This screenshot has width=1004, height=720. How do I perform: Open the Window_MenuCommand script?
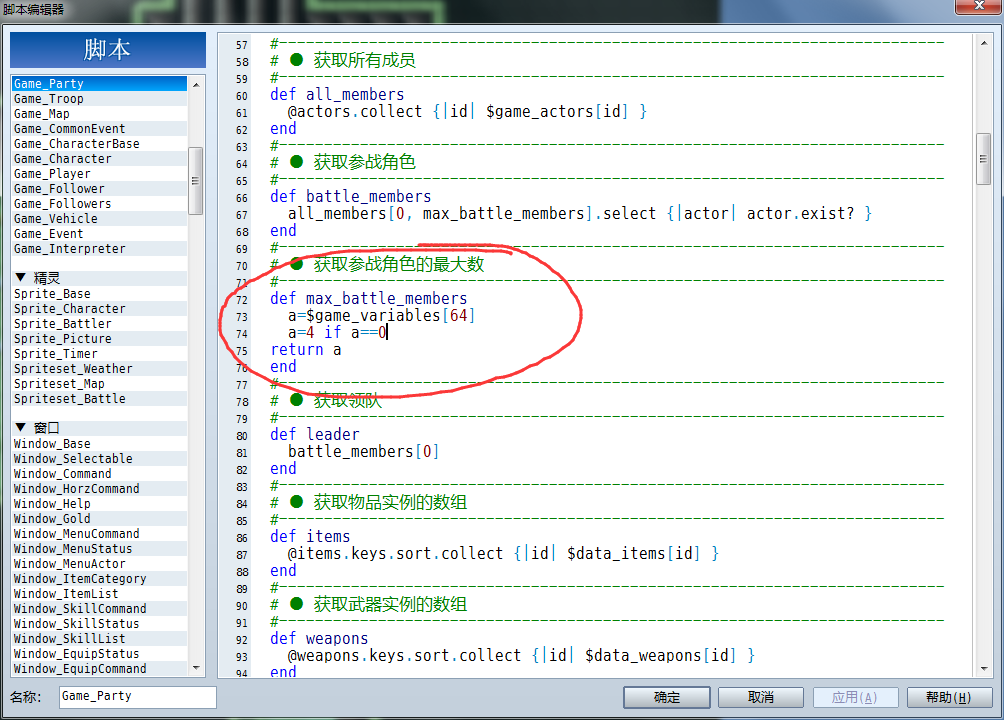click(x=99, y=534)
